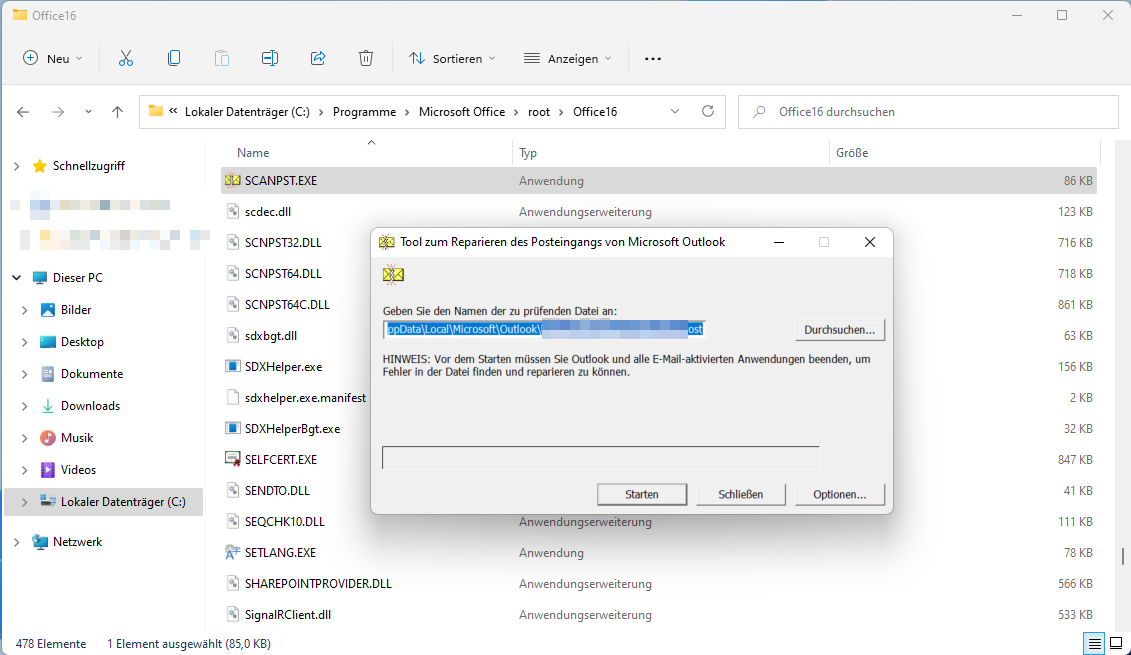Navigate up one folder level arrow
Image resolution: width=1131 pixels, height=655 pixels.
(x=118, y=112)
